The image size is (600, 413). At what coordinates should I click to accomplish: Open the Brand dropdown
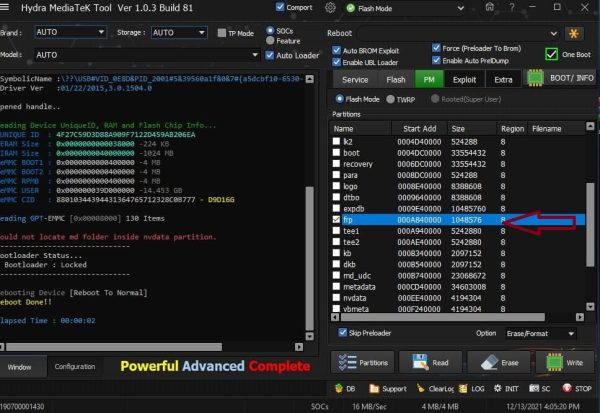[x=70, y=32]
